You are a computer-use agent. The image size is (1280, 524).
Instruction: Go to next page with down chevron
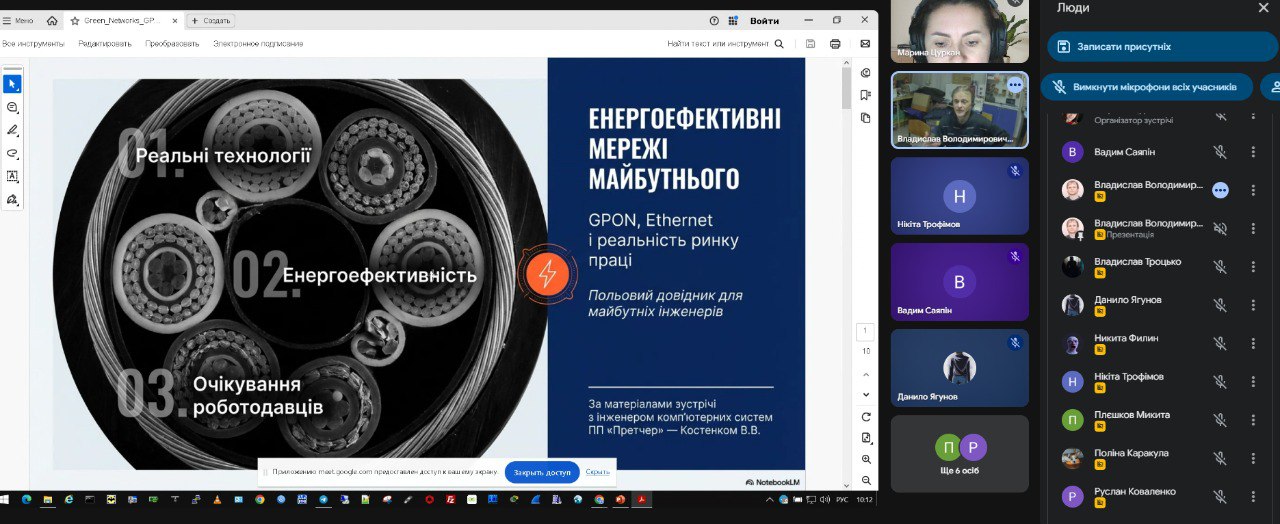[x=866, y=393]
